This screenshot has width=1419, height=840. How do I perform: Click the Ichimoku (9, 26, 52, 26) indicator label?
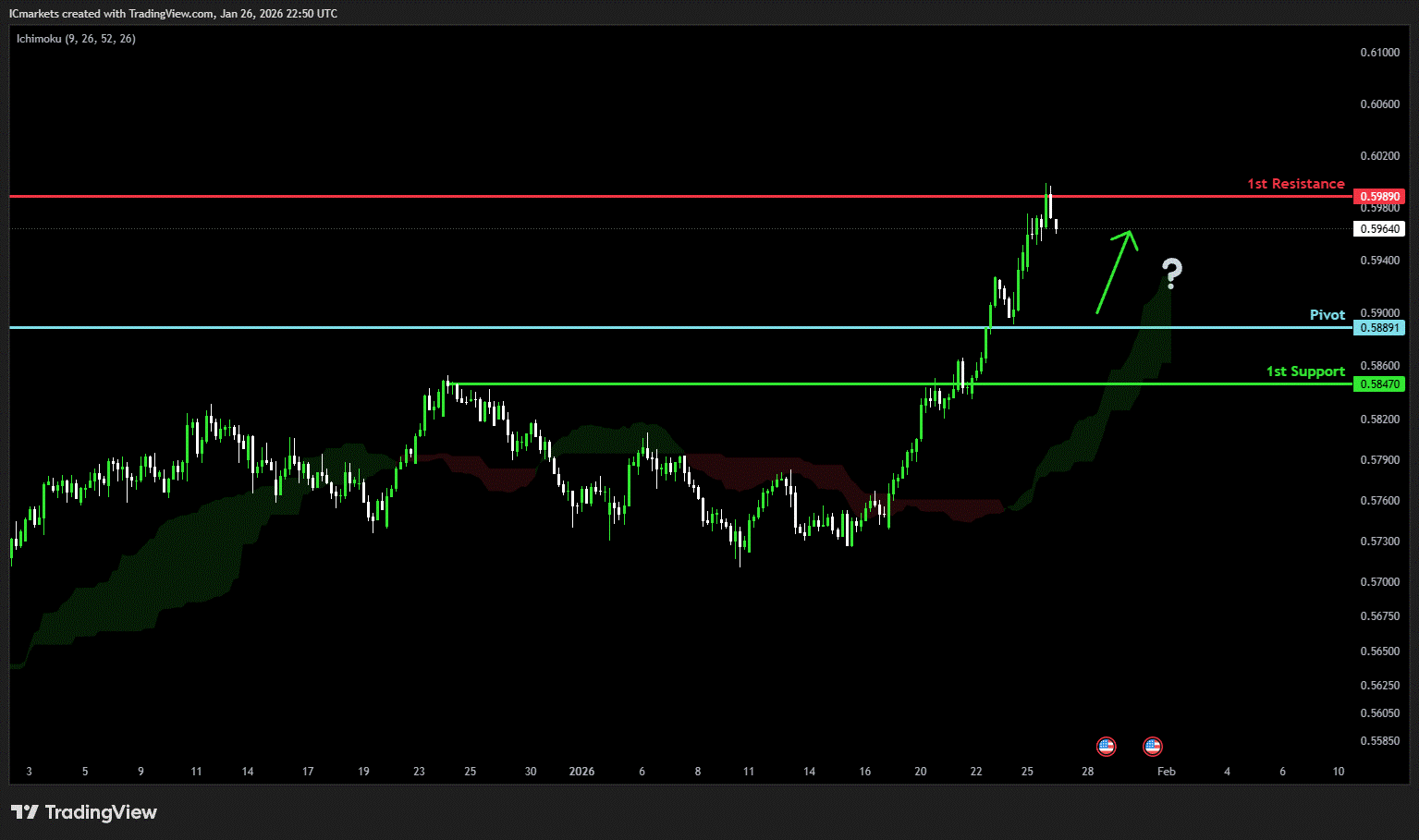point(76,39)
